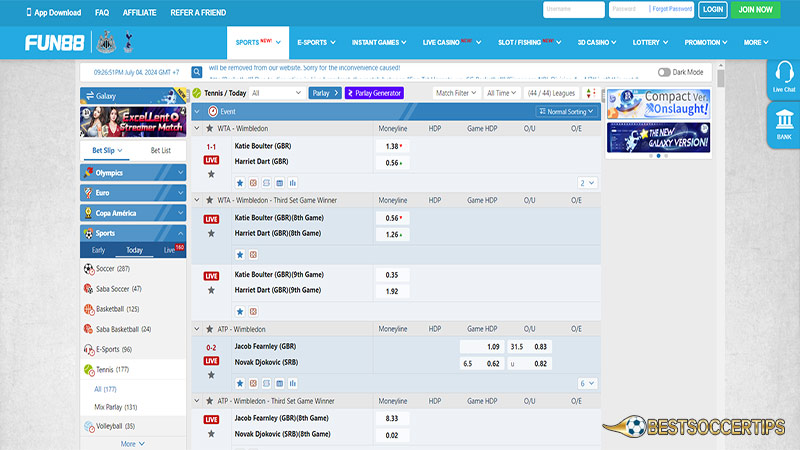Favorite the 9th Game Boulter vs Dart star

[x=211, y=290]
